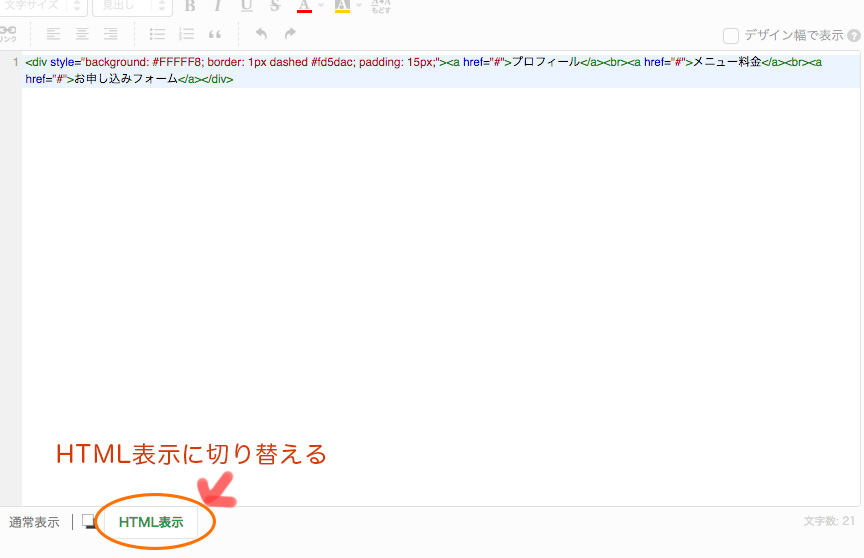Open help icon beside デザイン幅で表示
The height and width of the screenshot is (558, 864).
tap(854, 36)
